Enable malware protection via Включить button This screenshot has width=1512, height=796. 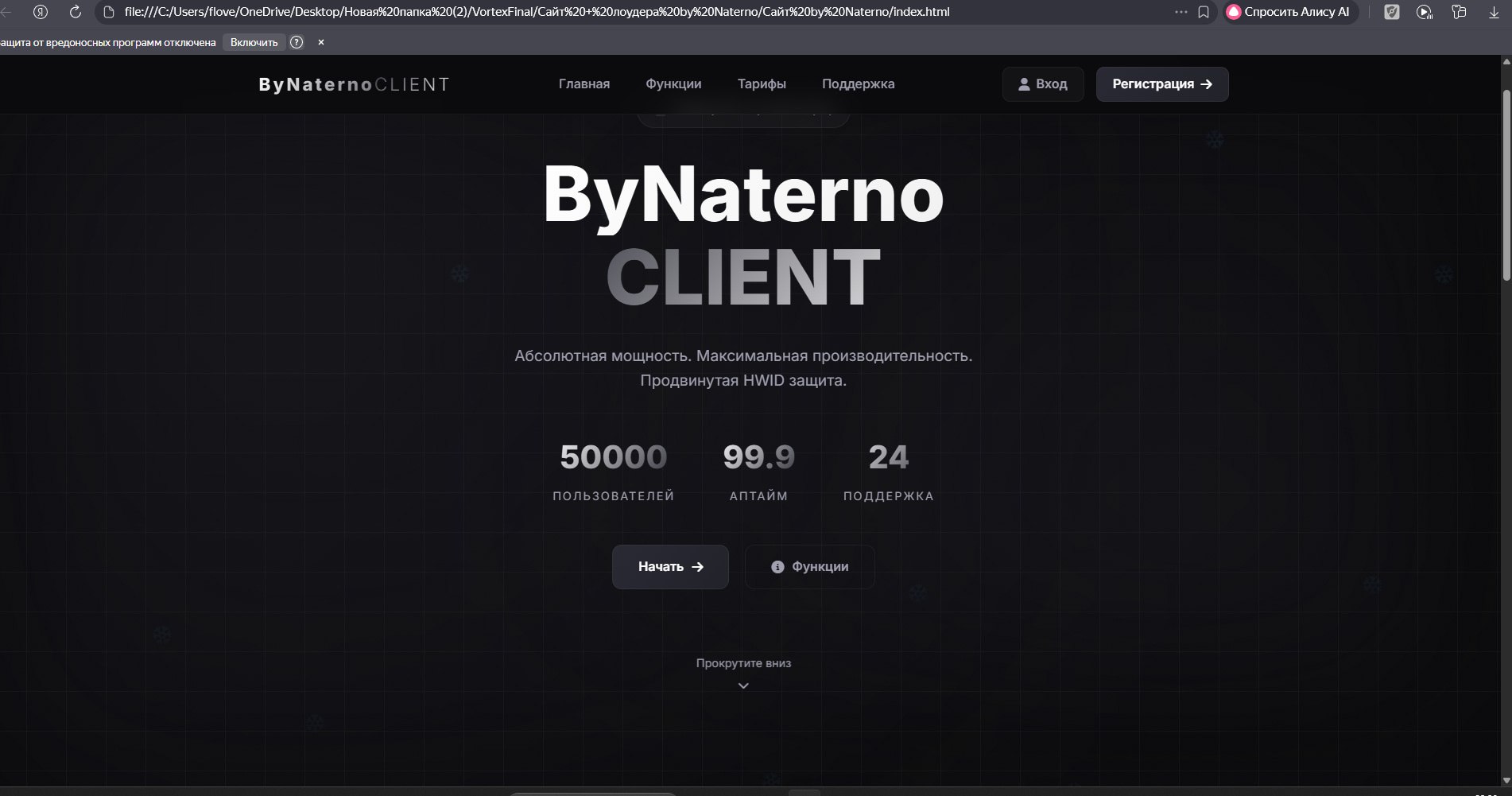254,42
